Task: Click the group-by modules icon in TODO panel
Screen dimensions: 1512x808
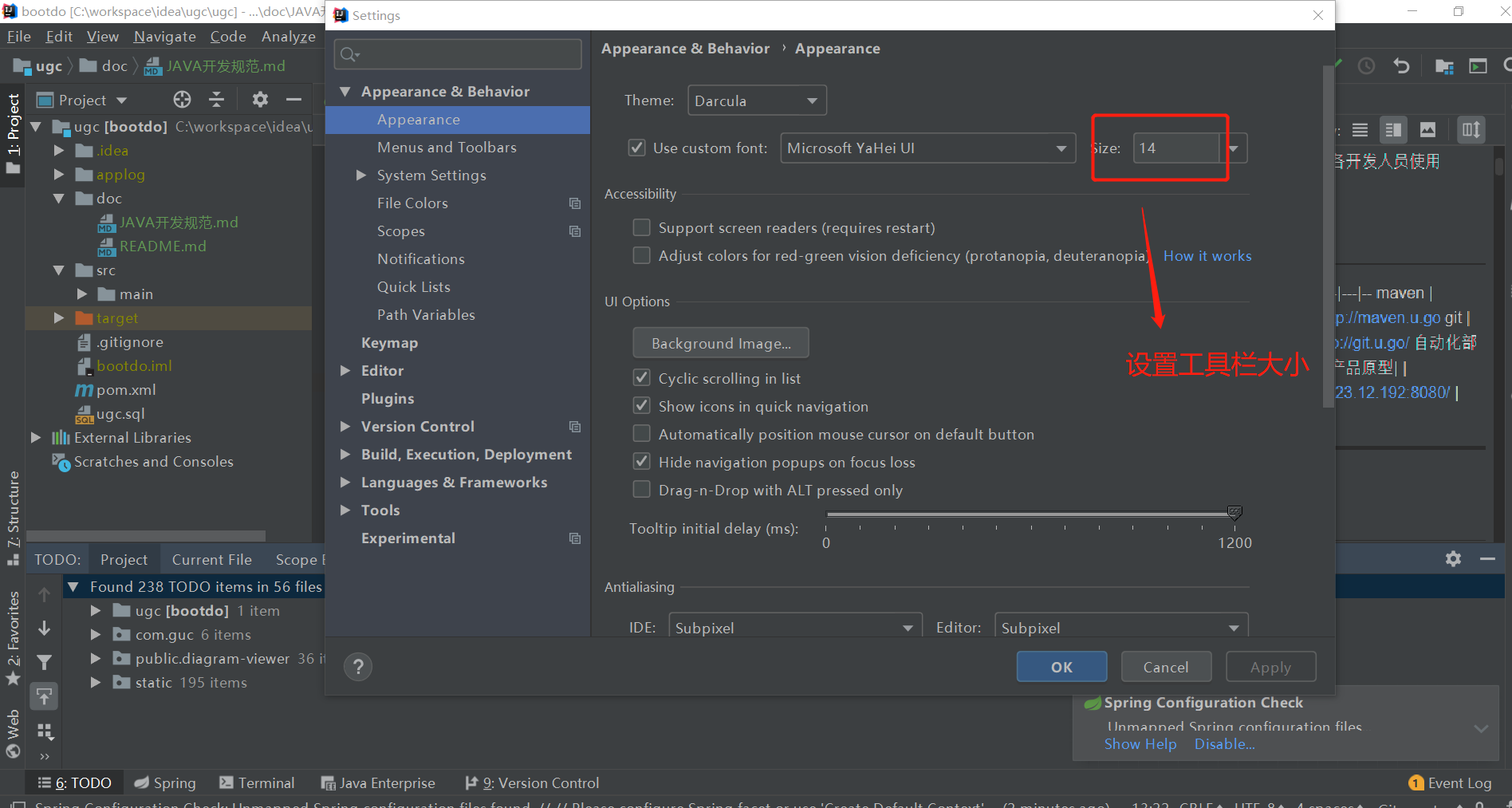Action: pyautogui.click(x=45, y=731)
